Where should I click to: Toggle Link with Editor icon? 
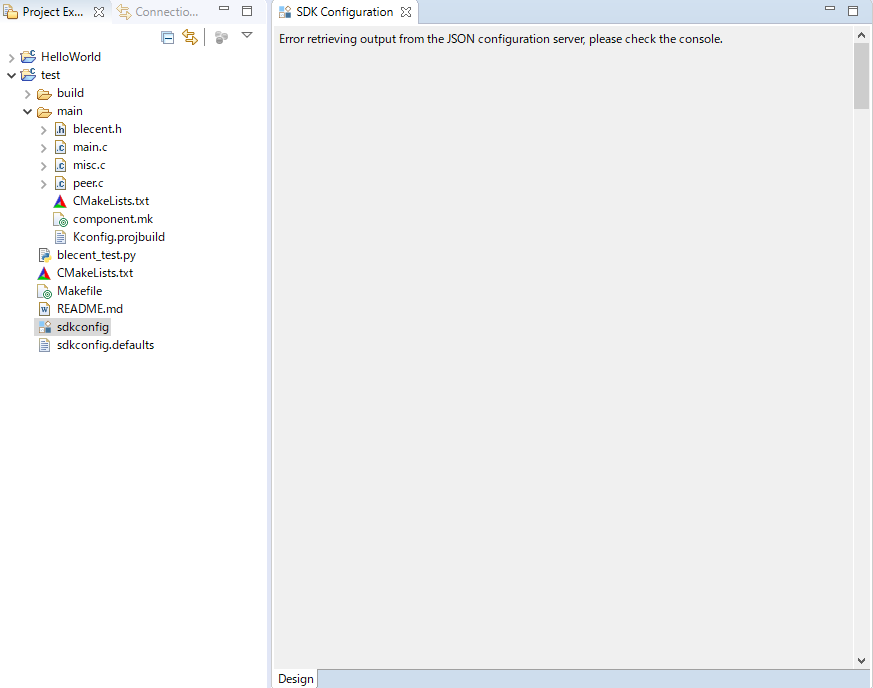click(x=190, y=37)
